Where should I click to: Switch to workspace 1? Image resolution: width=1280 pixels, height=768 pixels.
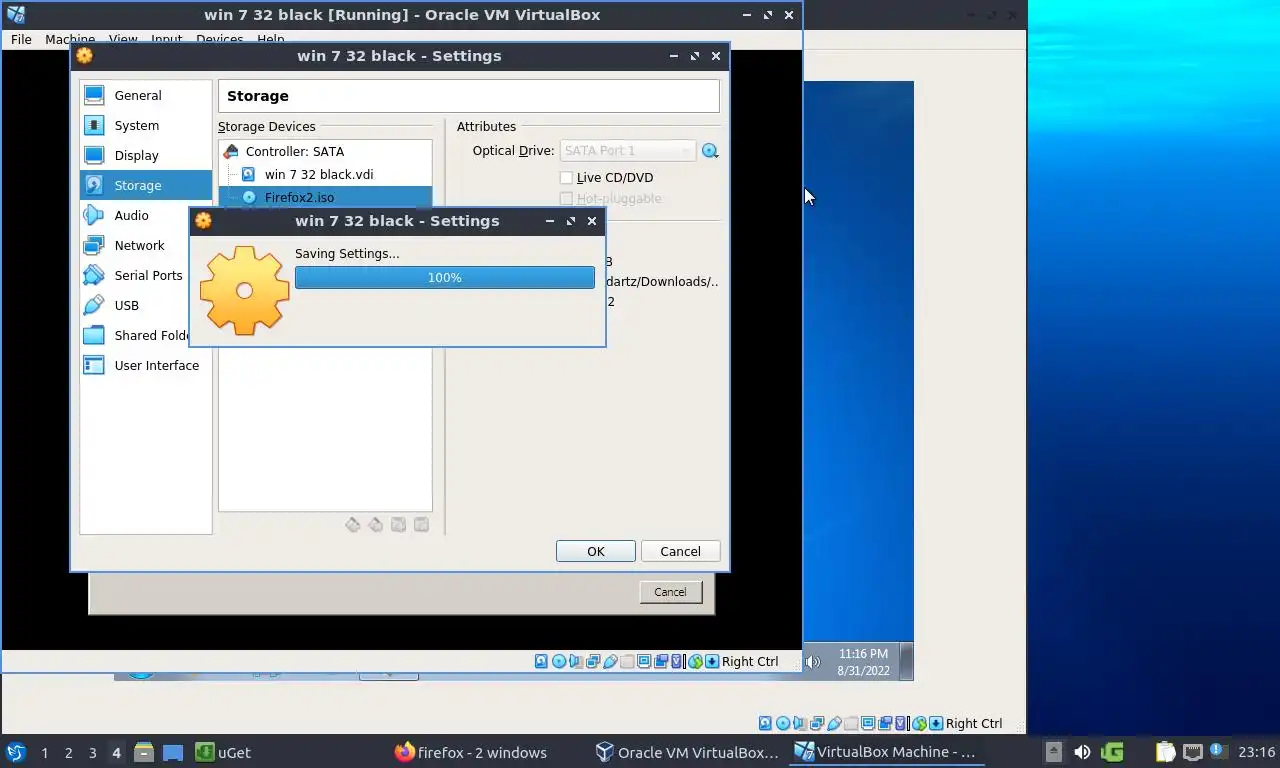44,753
